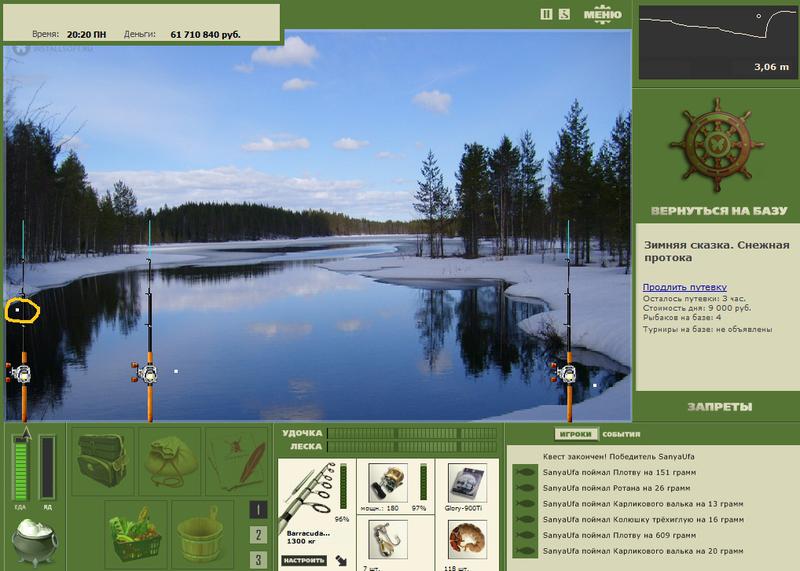The width and height of the screenshot is (800, 571).
Task: Open the notes and feather journal
Action: coord(237,460)
